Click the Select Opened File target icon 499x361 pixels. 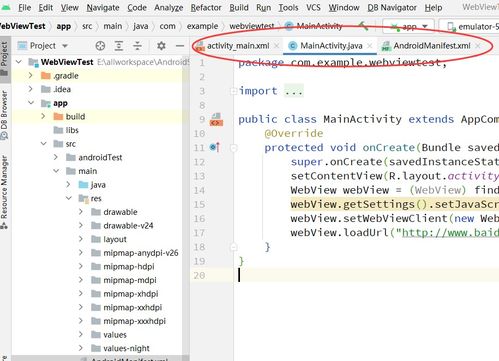(100, 46)
